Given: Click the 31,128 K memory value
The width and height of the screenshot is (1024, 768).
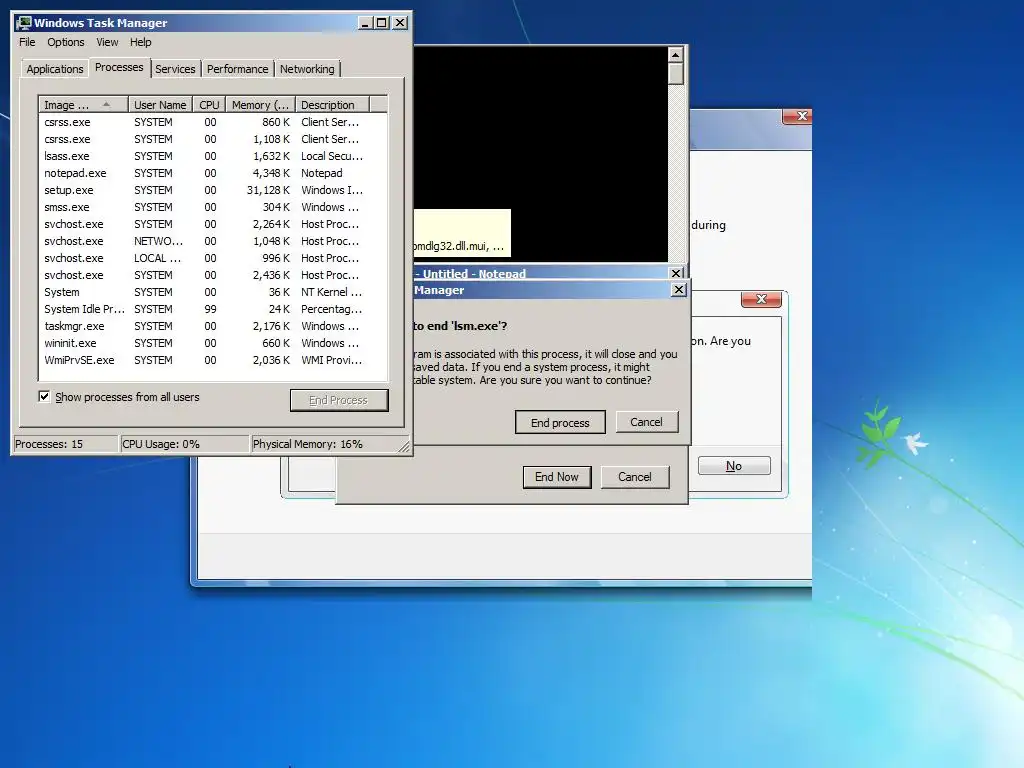Looking at the screenshot, I should click(x=268, y=190).
